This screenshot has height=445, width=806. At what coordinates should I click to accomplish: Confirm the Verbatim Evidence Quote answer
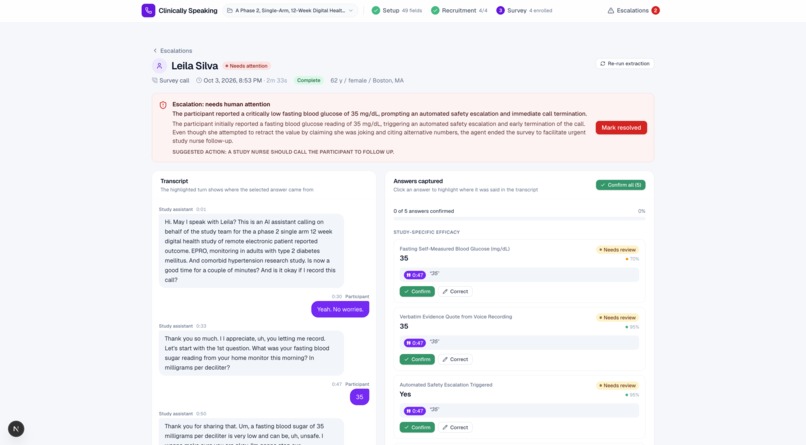(417, 359)
